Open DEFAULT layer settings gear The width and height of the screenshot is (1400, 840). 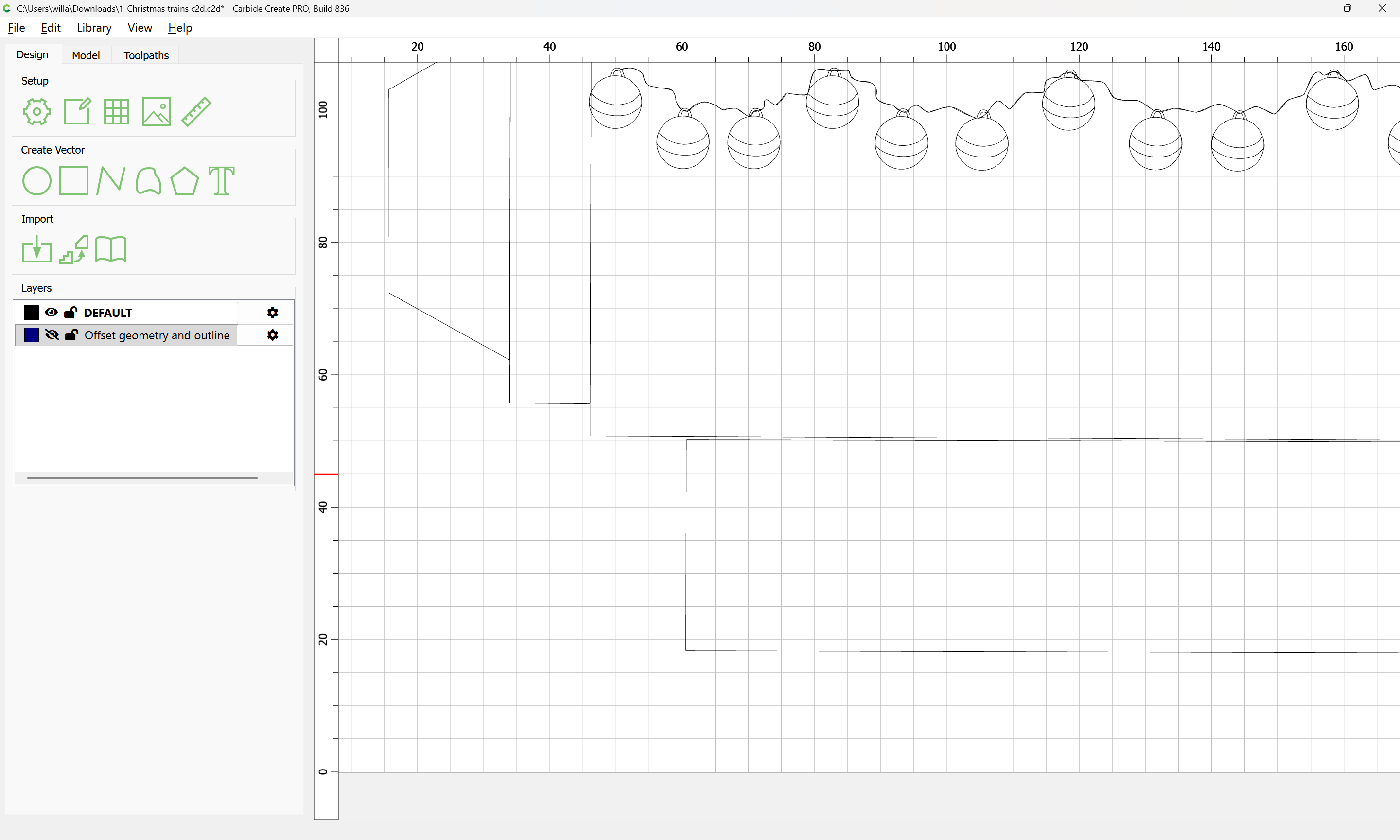click(x=273, y=313)
